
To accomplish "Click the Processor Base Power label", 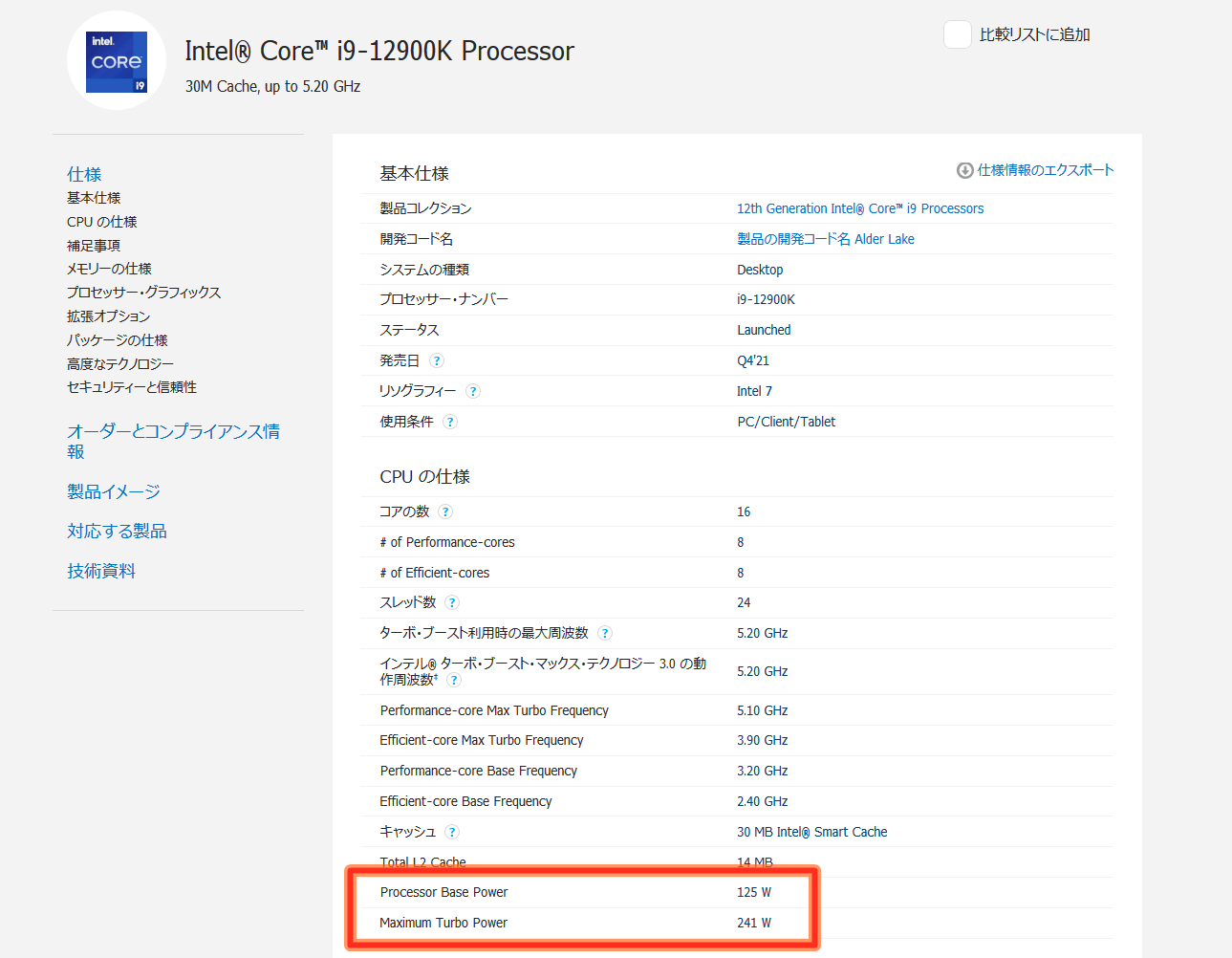I will point(443,892).
